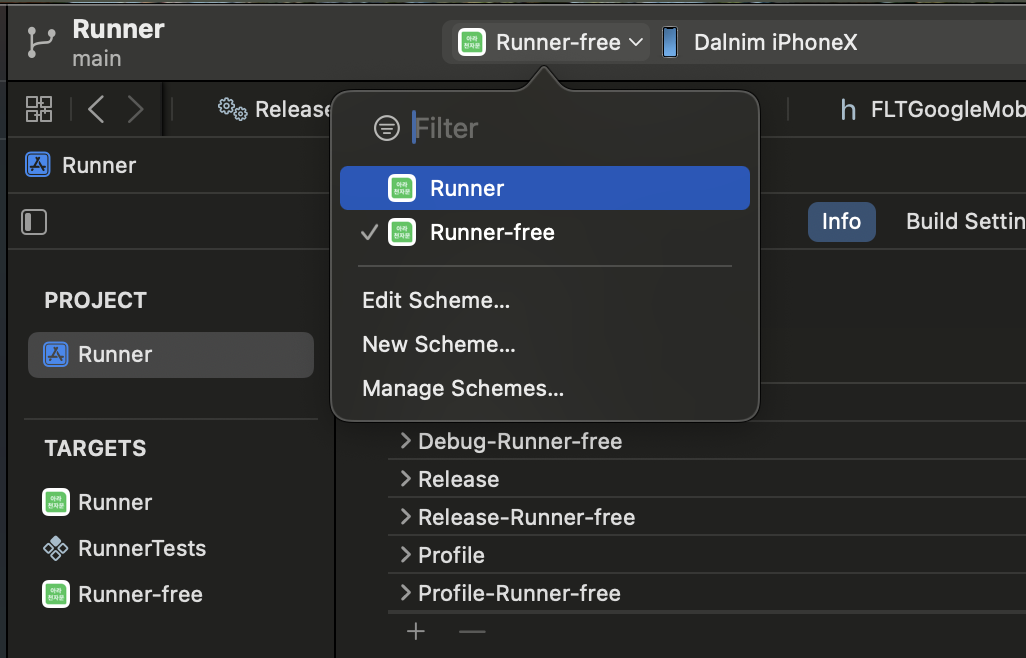Screen dimensions: 1026x658
Task: Switch to the Info tab
Action: tap(841, 222)
